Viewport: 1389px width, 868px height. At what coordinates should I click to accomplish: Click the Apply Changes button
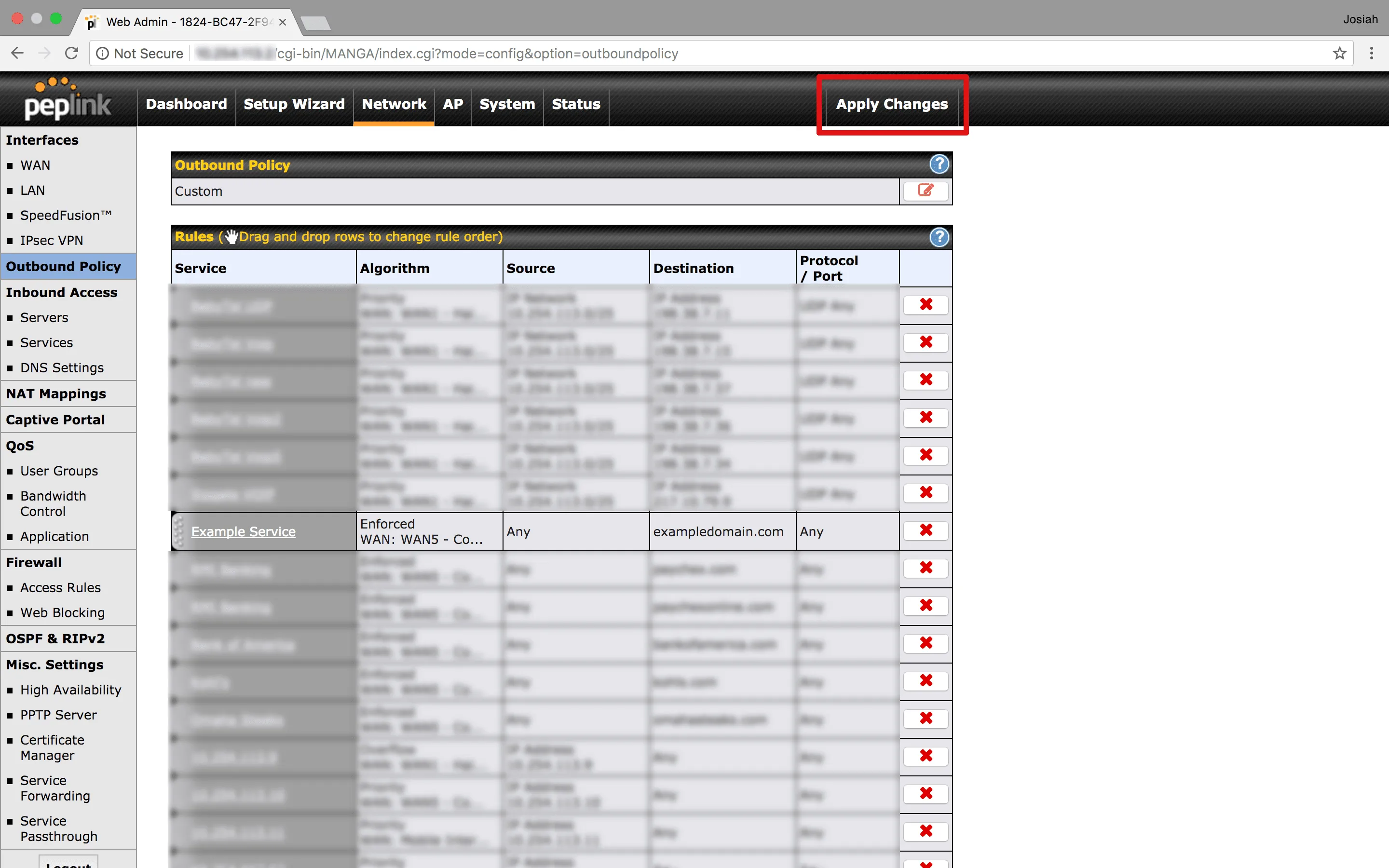(x=891, y=104)
